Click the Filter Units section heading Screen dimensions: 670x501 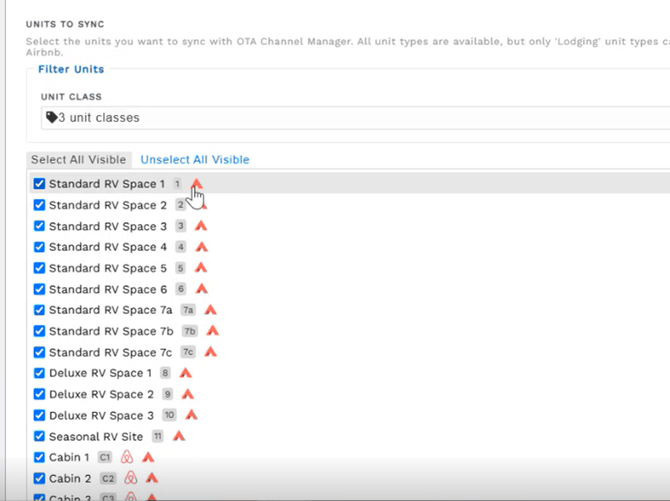(x=71, y=69)
